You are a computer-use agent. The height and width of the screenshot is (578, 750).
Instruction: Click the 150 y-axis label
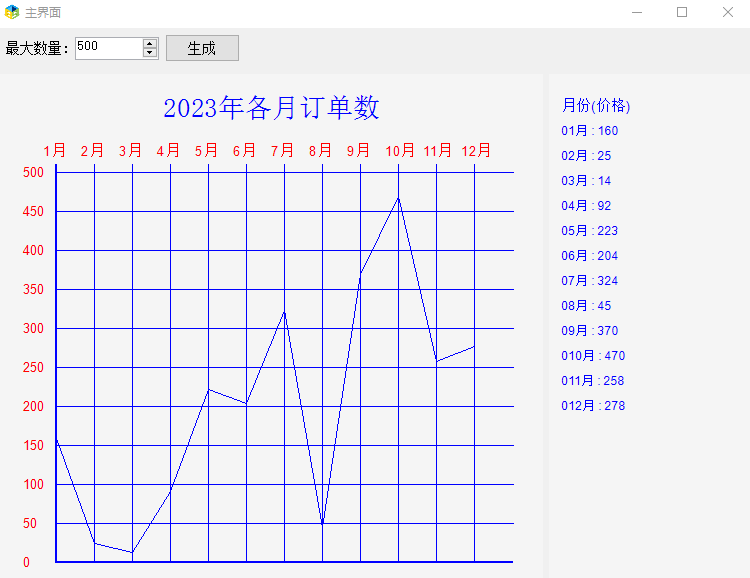point(33,445)
